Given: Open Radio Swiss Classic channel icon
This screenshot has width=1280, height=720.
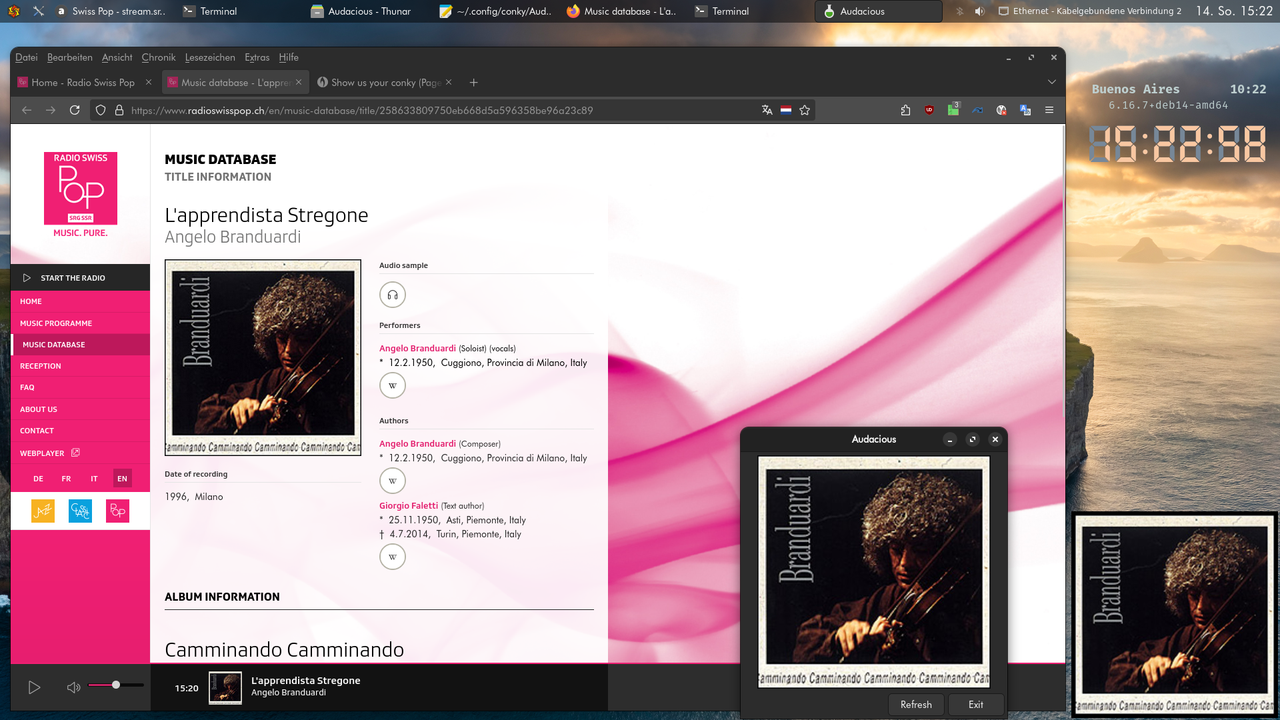Looking at the screenshot, I should pyautogui.click(x=80, y=510).
